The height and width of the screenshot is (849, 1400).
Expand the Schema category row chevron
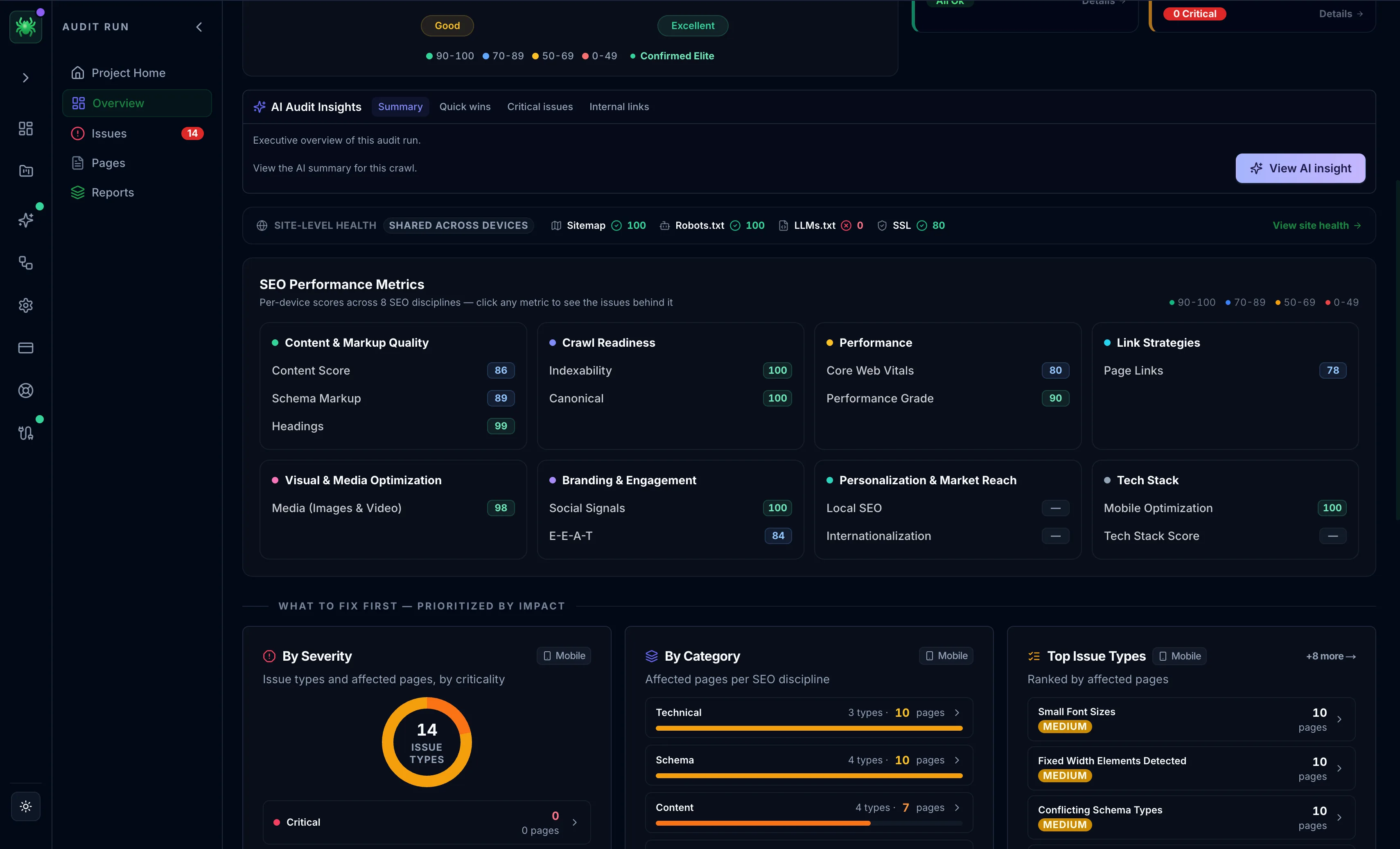click(x=957, y=760)
